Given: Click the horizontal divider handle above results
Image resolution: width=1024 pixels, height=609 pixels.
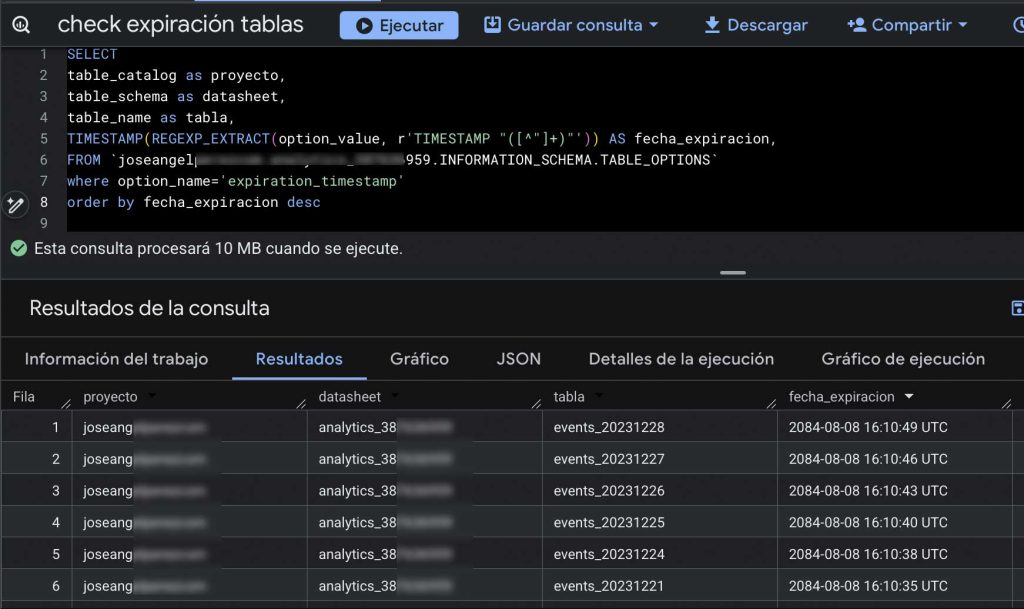Looking at the screenshot, I should (733, 273).
